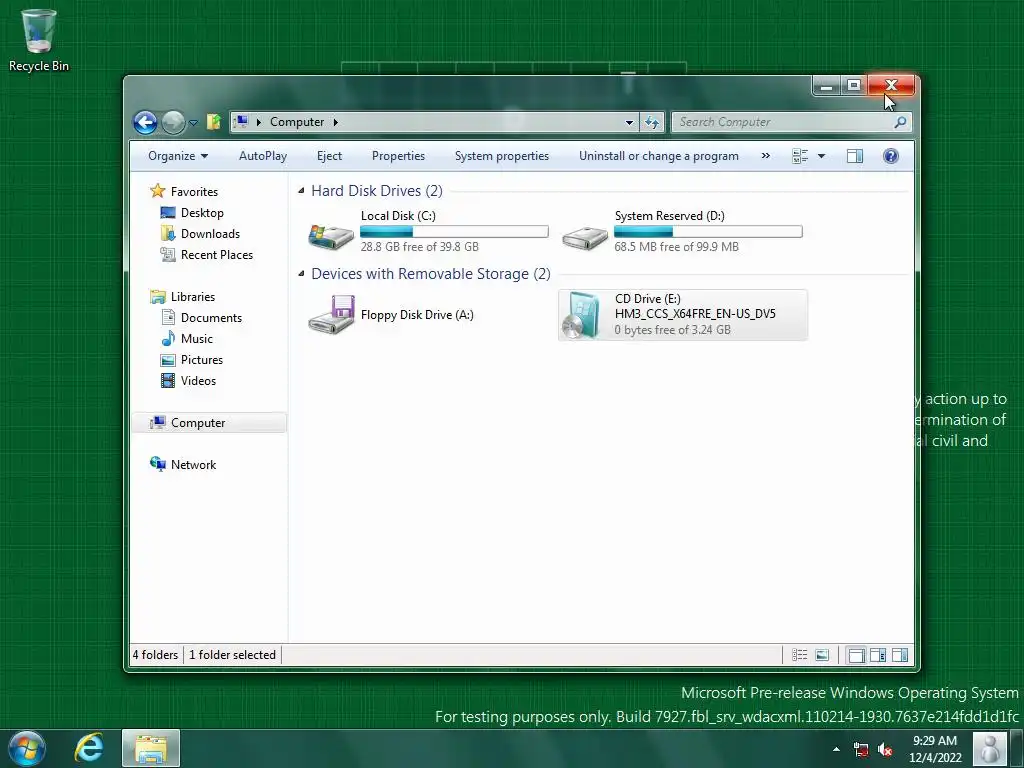Image resolution: width=1024 pixels, height=768 pixels.
Task: Click the muted volume tray icon
Action: (885, 750)
